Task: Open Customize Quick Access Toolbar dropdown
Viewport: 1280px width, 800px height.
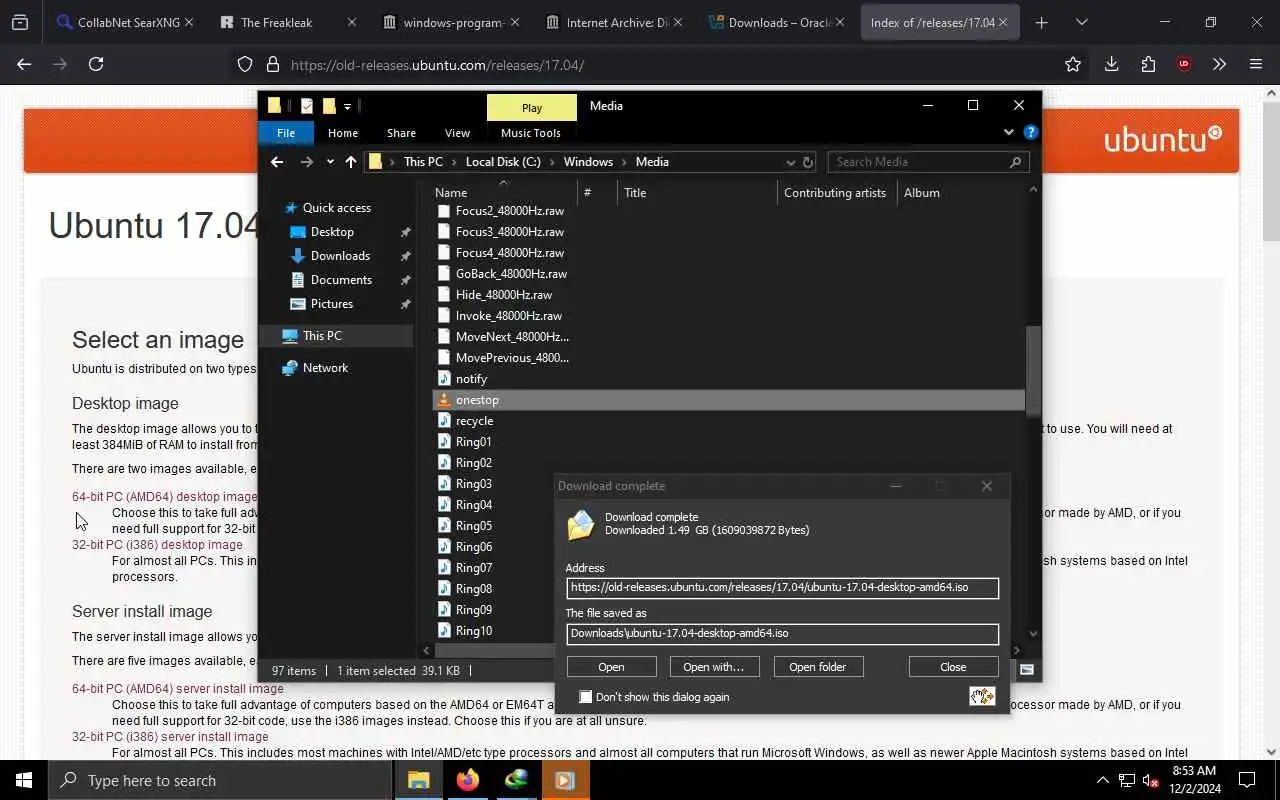Action: tap(347, 106)
